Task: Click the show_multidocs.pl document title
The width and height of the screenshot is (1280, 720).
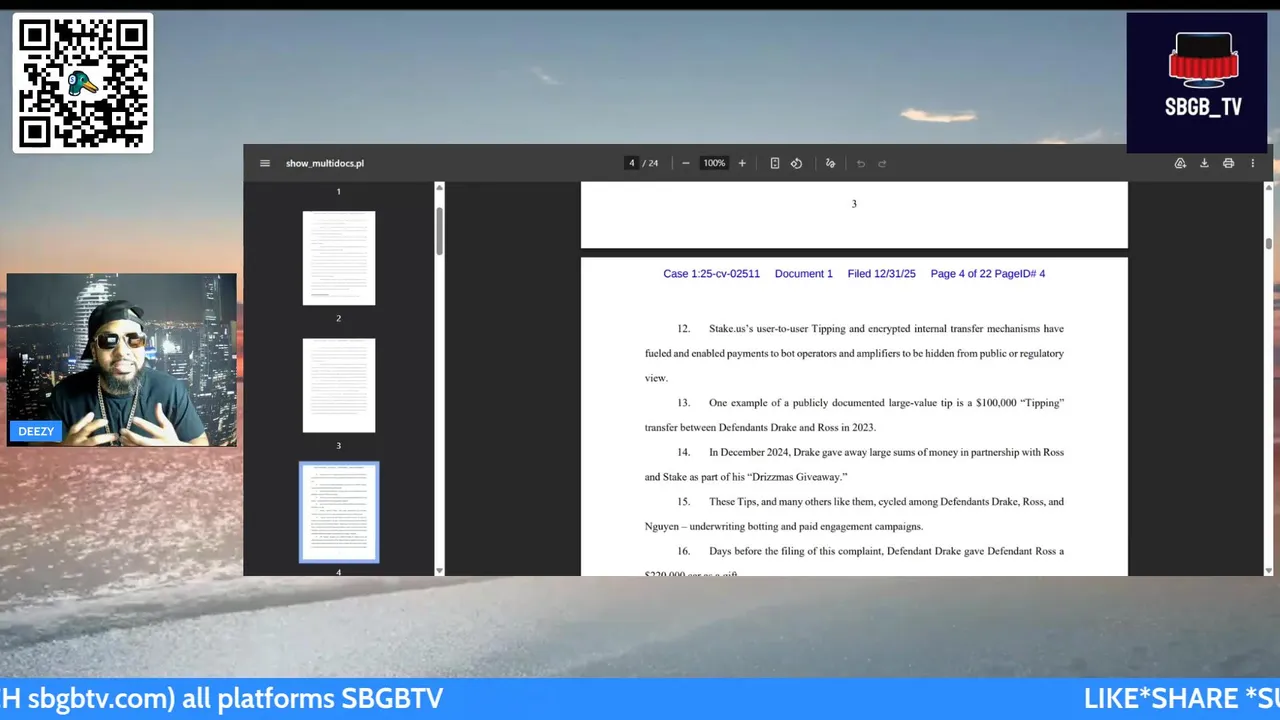Action: [325, 163]
